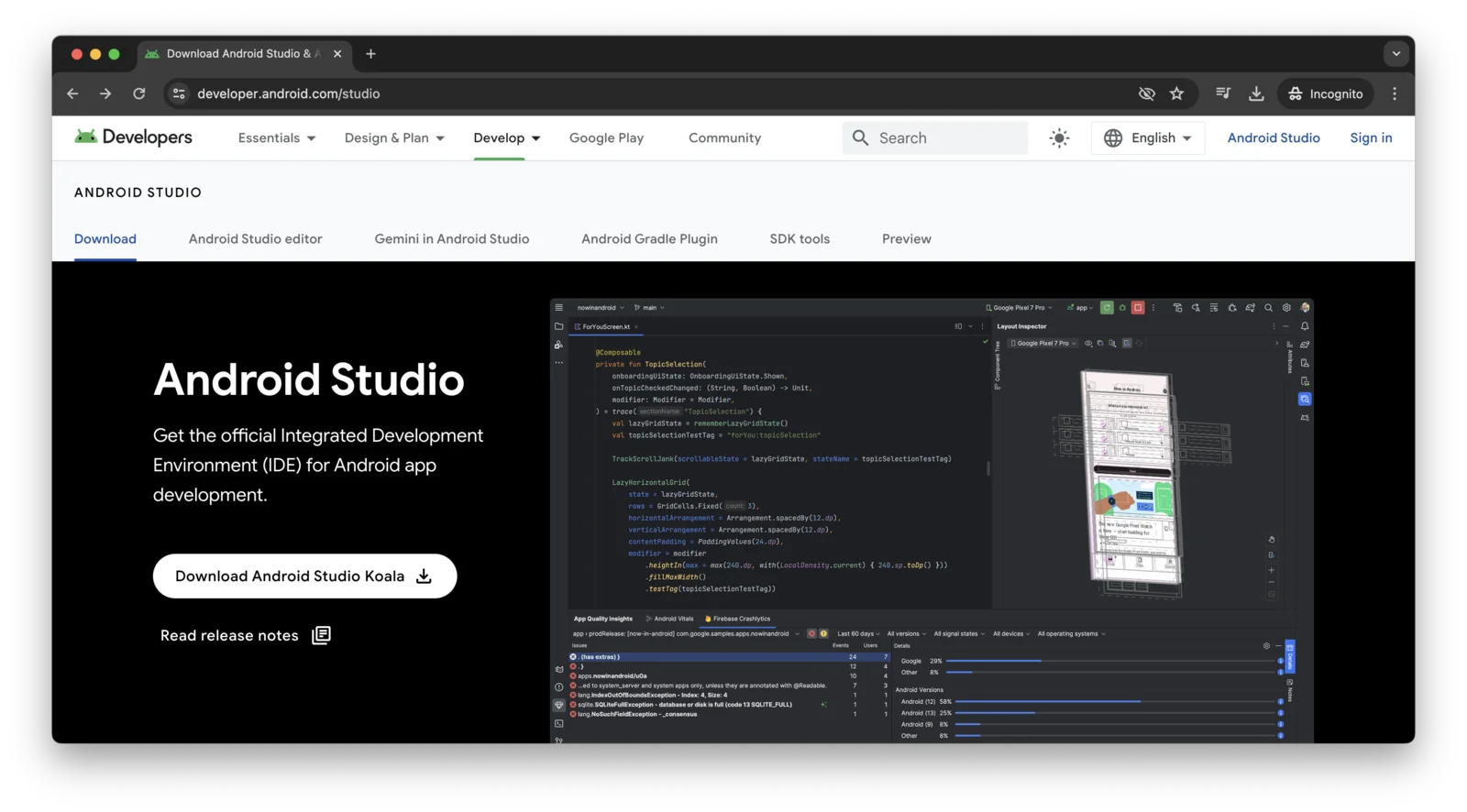Click the Android Studio IDE screenshot
This screenshot has height=812, width=1467.
(932, 520)
